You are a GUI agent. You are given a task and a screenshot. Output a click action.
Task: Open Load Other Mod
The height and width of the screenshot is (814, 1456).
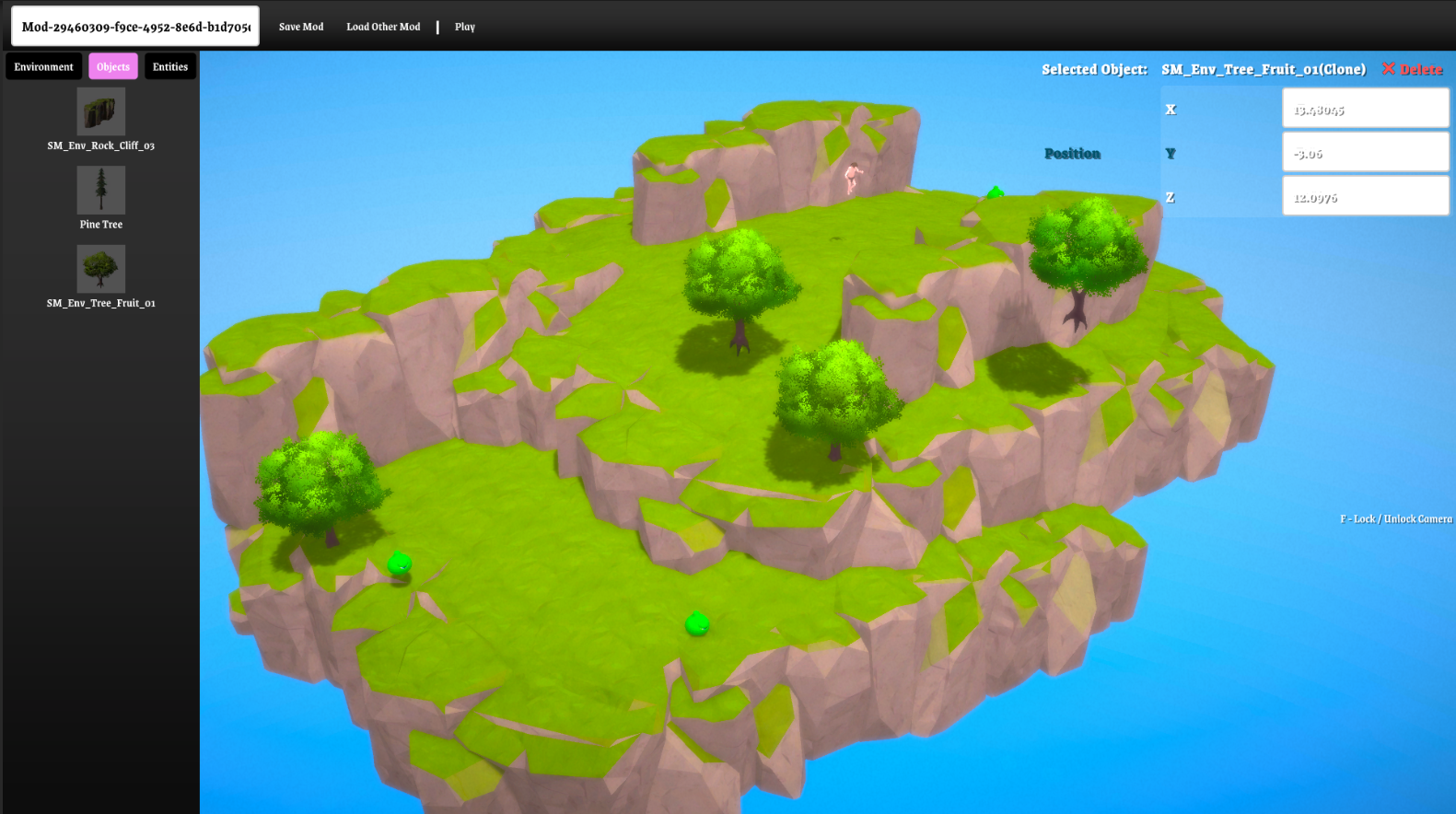[383, 27]
